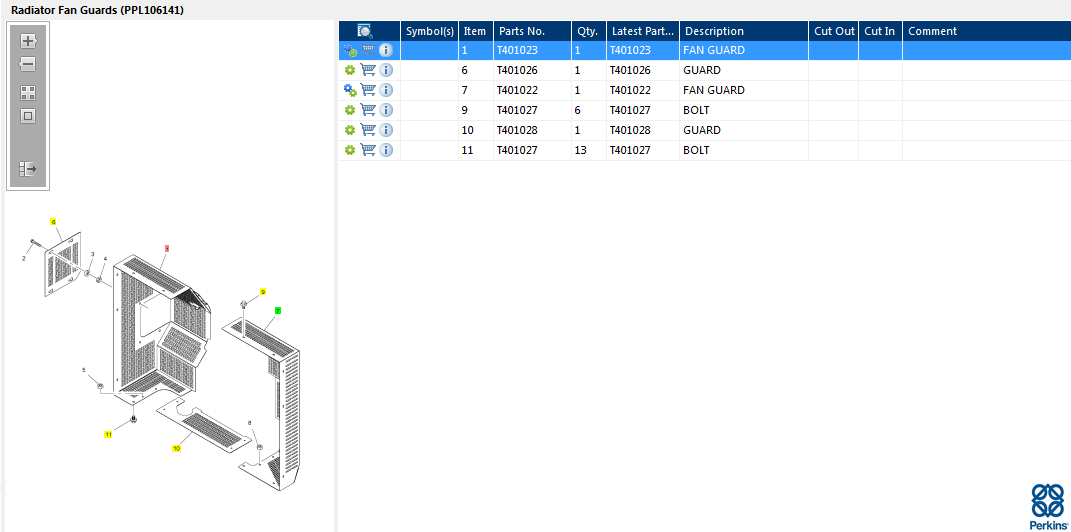Image resolution: width=1071 pixels, height=532 pixels.
Task: Click quantity 13 cell
Action: [x=589, y=150]
